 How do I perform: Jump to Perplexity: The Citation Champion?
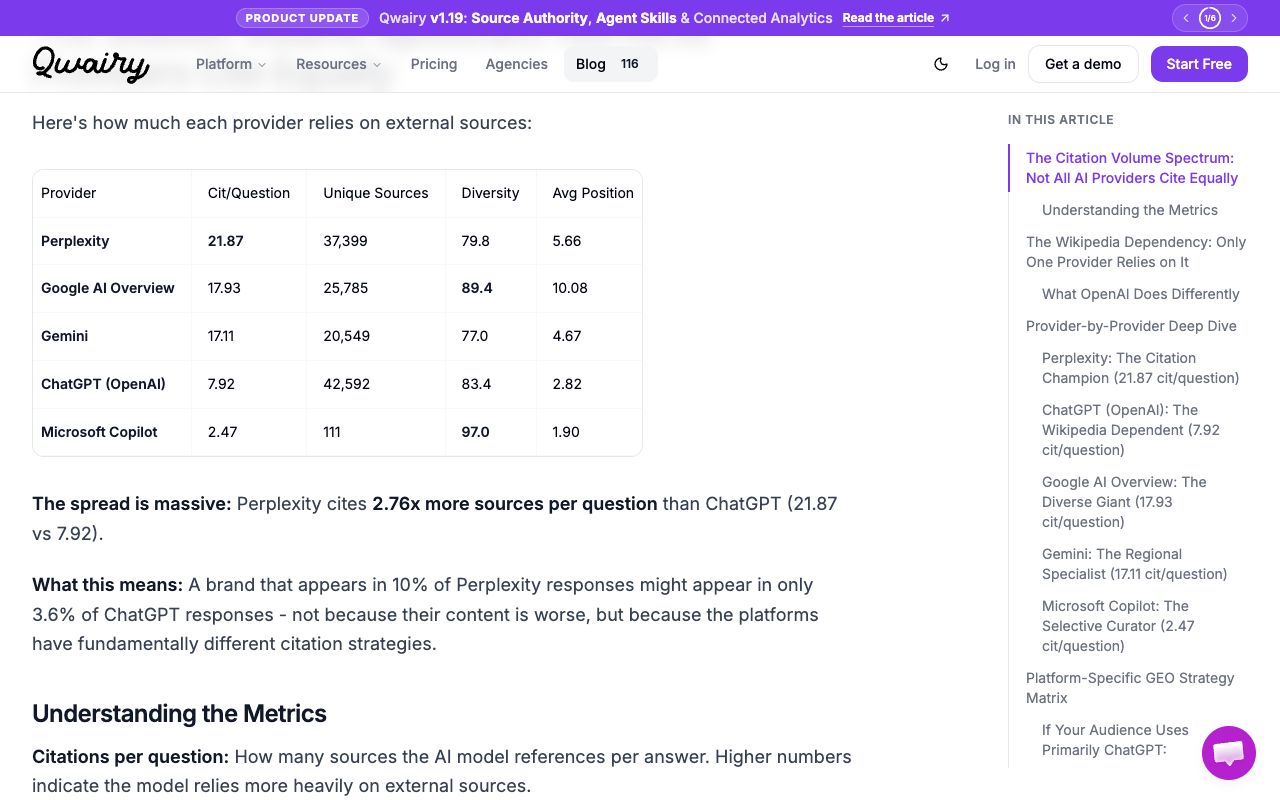1140,368
